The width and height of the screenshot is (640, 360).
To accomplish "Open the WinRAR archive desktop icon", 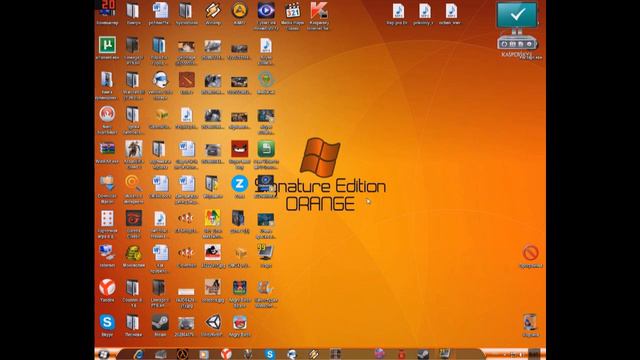I will click(x=107, y=149).
